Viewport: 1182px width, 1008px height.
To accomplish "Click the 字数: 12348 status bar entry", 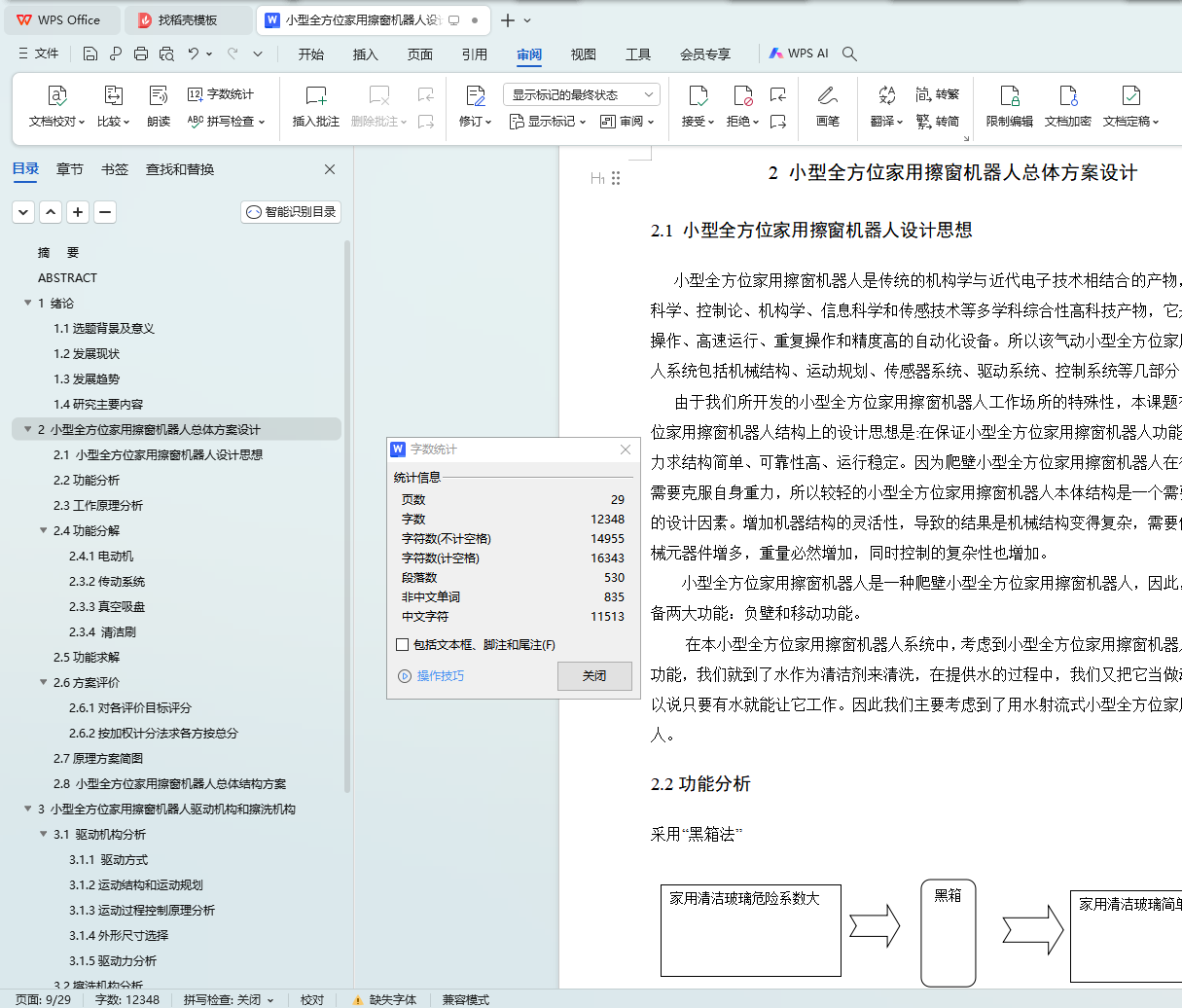I will click(127, 999).
